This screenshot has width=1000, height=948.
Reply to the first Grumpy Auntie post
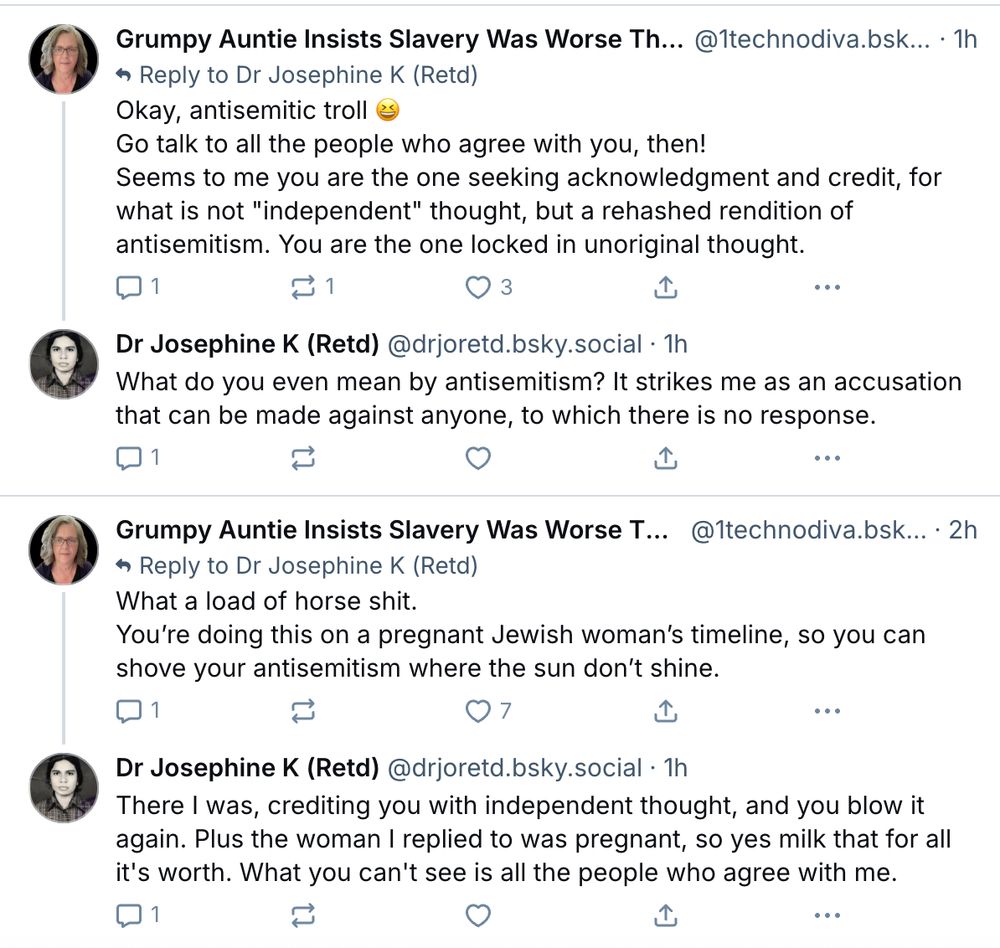pos(137,287)
